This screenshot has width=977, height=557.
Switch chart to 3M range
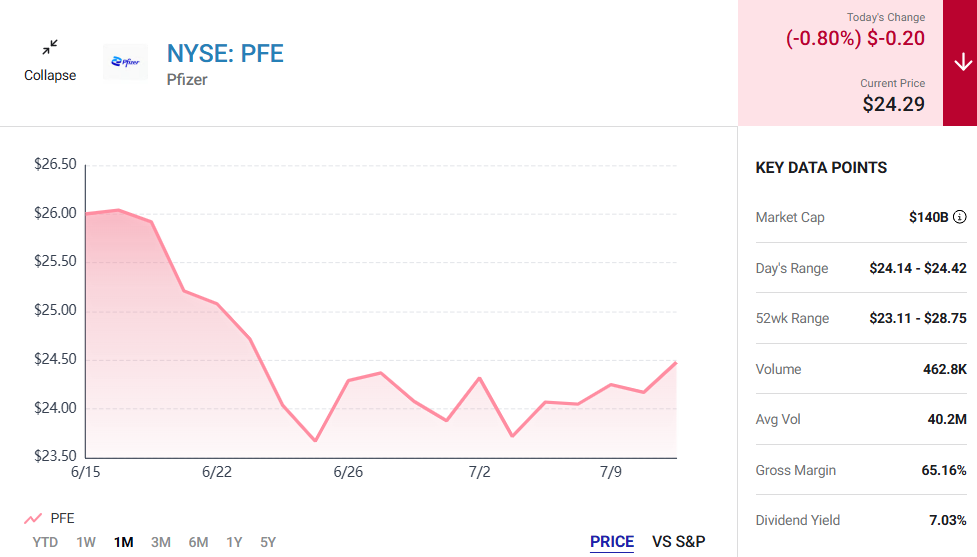coord(161,542)
